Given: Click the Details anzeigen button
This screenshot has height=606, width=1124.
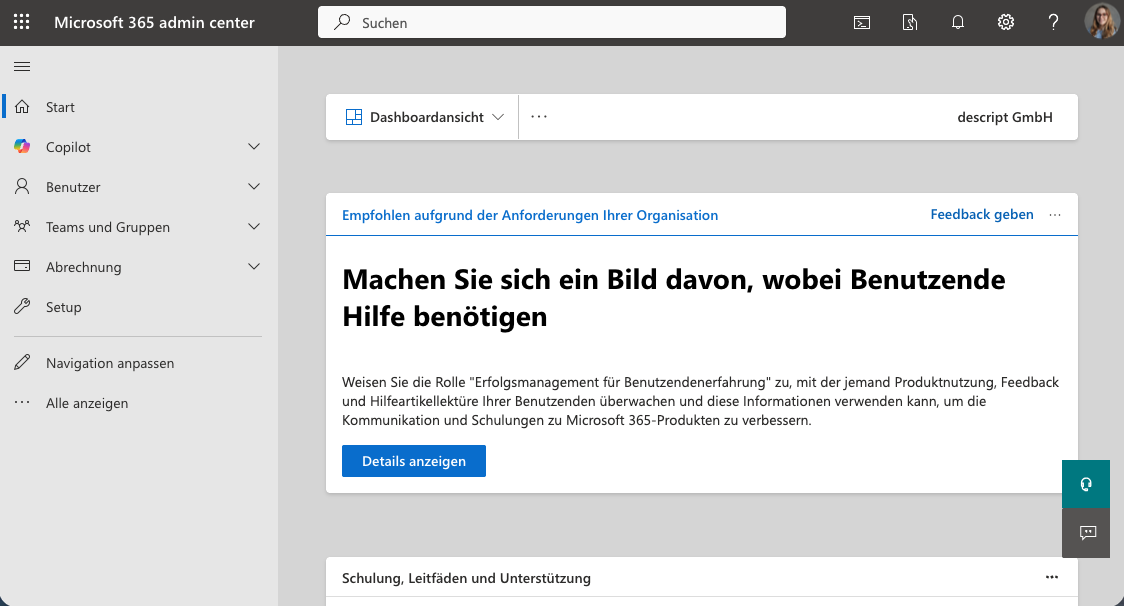Looking at the screenshot, I should click(413, 460).
